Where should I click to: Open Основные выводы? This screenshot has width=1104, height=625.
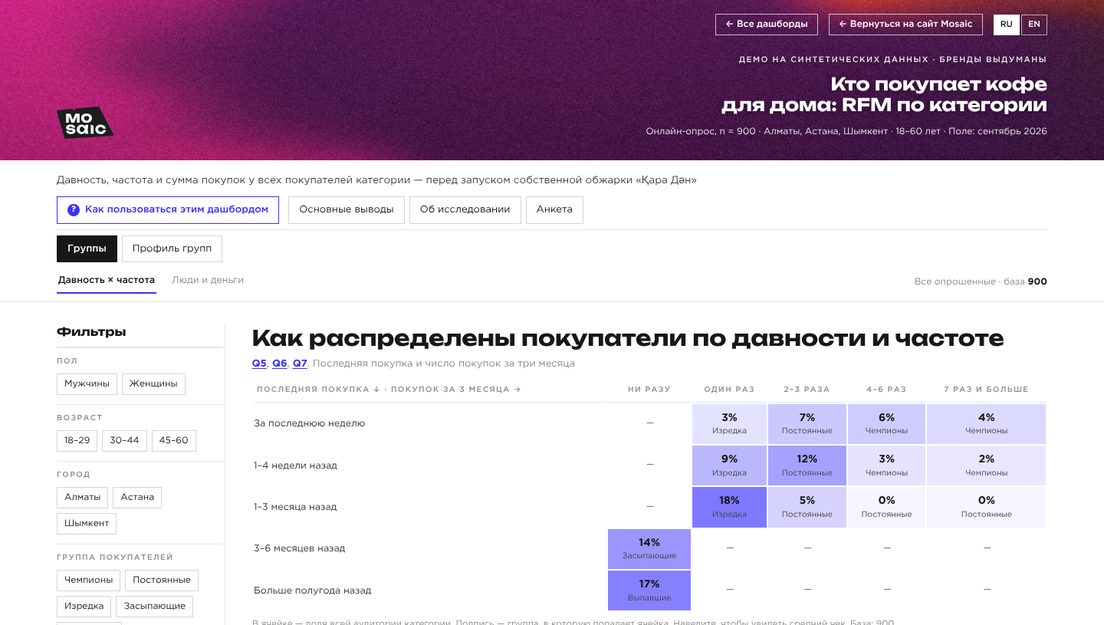[x=346, y=210]
